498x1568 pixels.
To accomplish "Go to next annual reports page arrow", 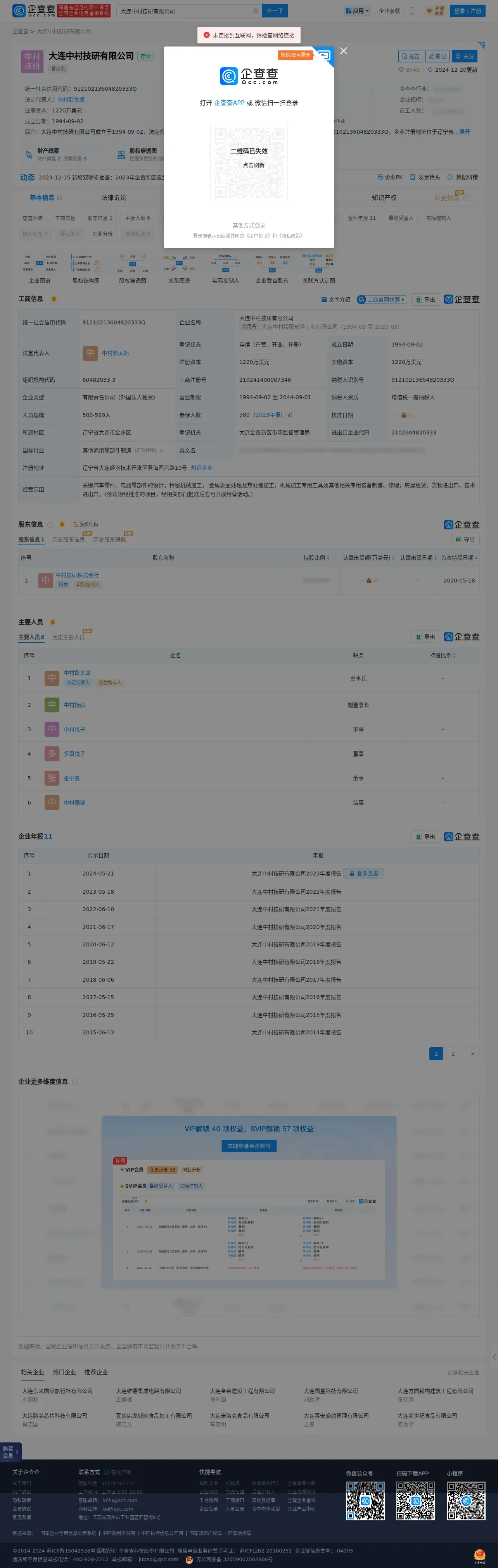I will coord(472,1054).
